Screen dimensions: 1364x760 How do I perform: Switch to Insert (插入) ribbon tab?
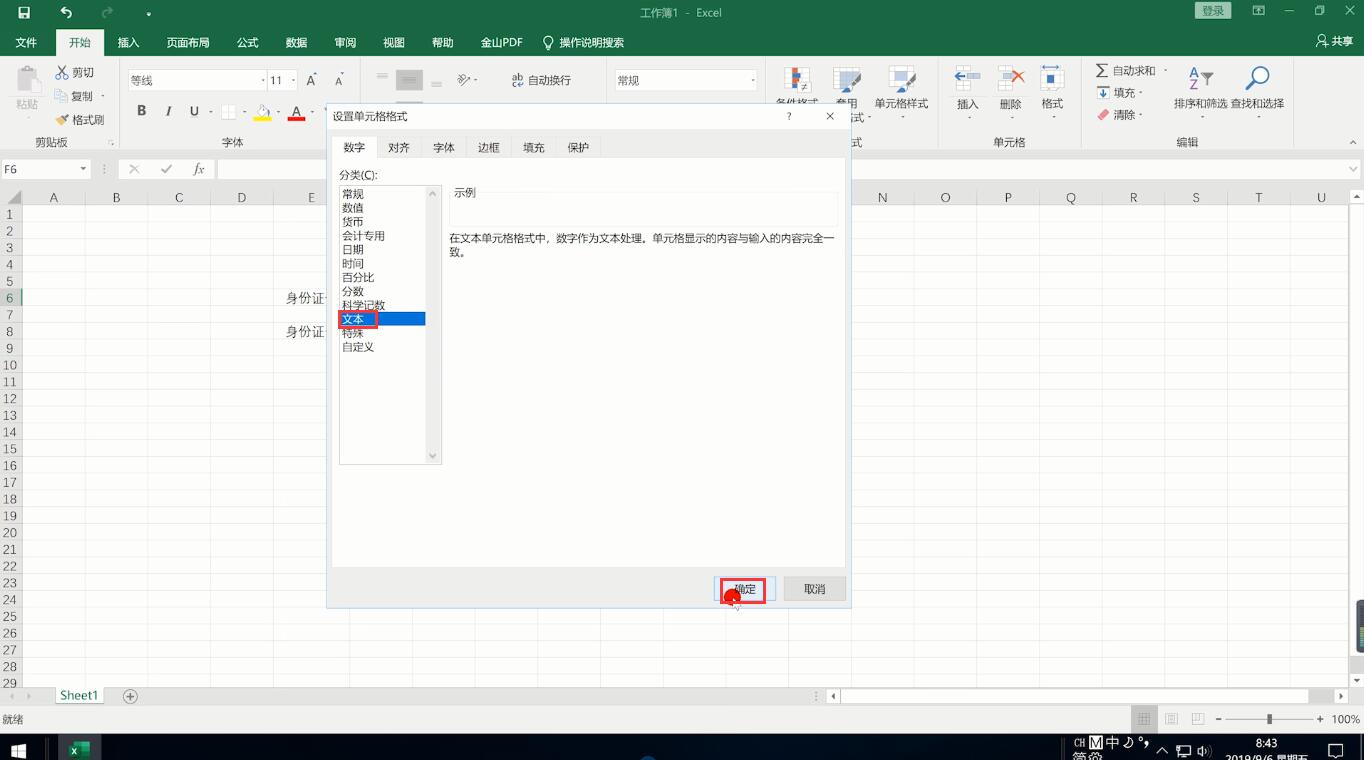click(x=128, y=43)
